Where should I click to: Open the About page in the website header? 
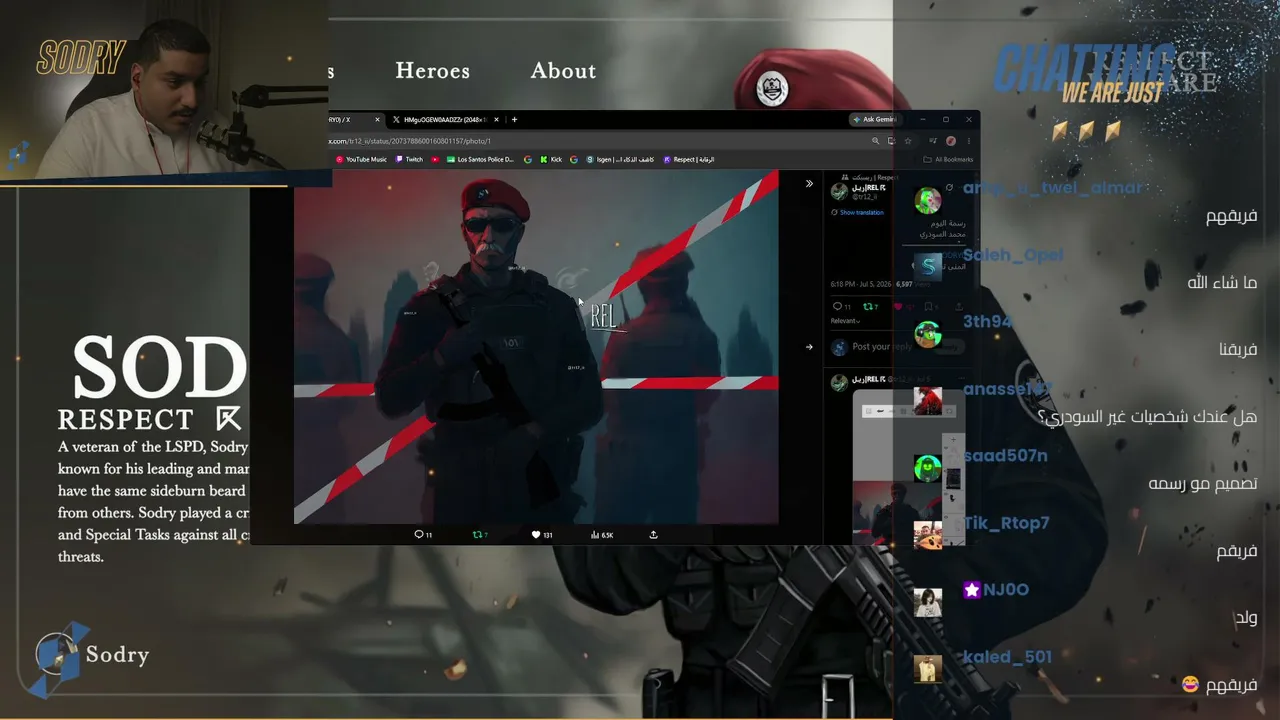click(563, 71)
